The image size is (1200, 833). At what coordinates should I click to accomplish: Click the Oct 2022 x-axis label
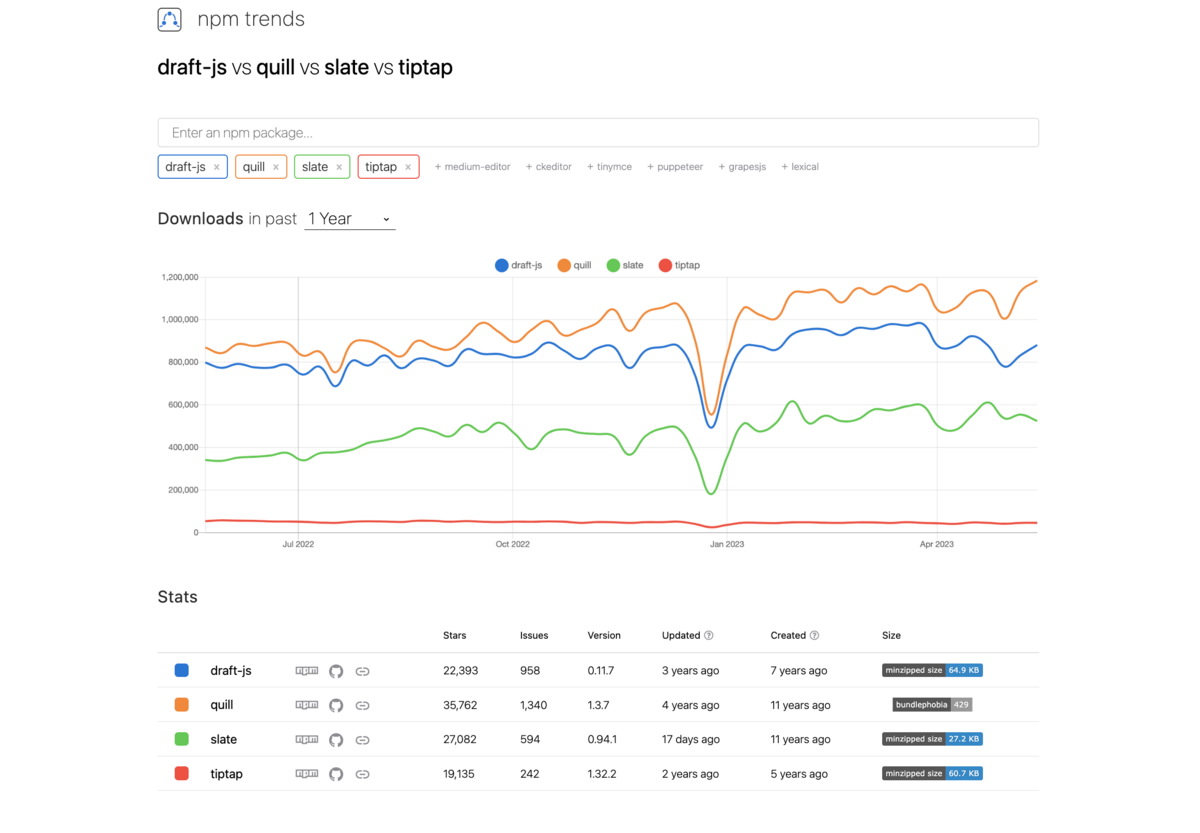pos(512,545)
